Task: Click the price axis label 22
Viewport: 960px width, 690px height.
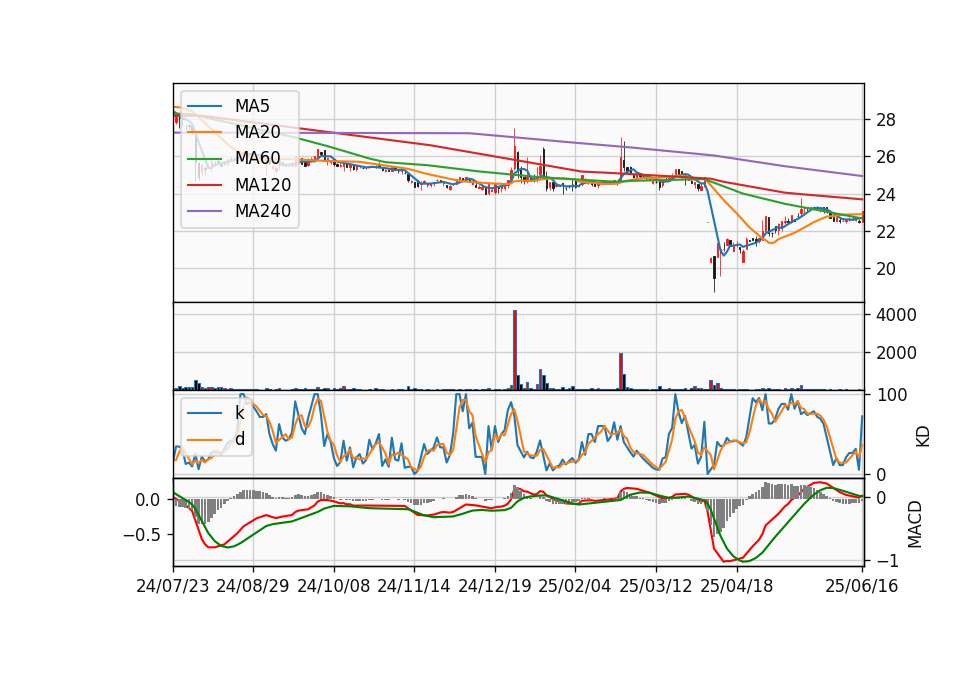Action: pos(886,231)
